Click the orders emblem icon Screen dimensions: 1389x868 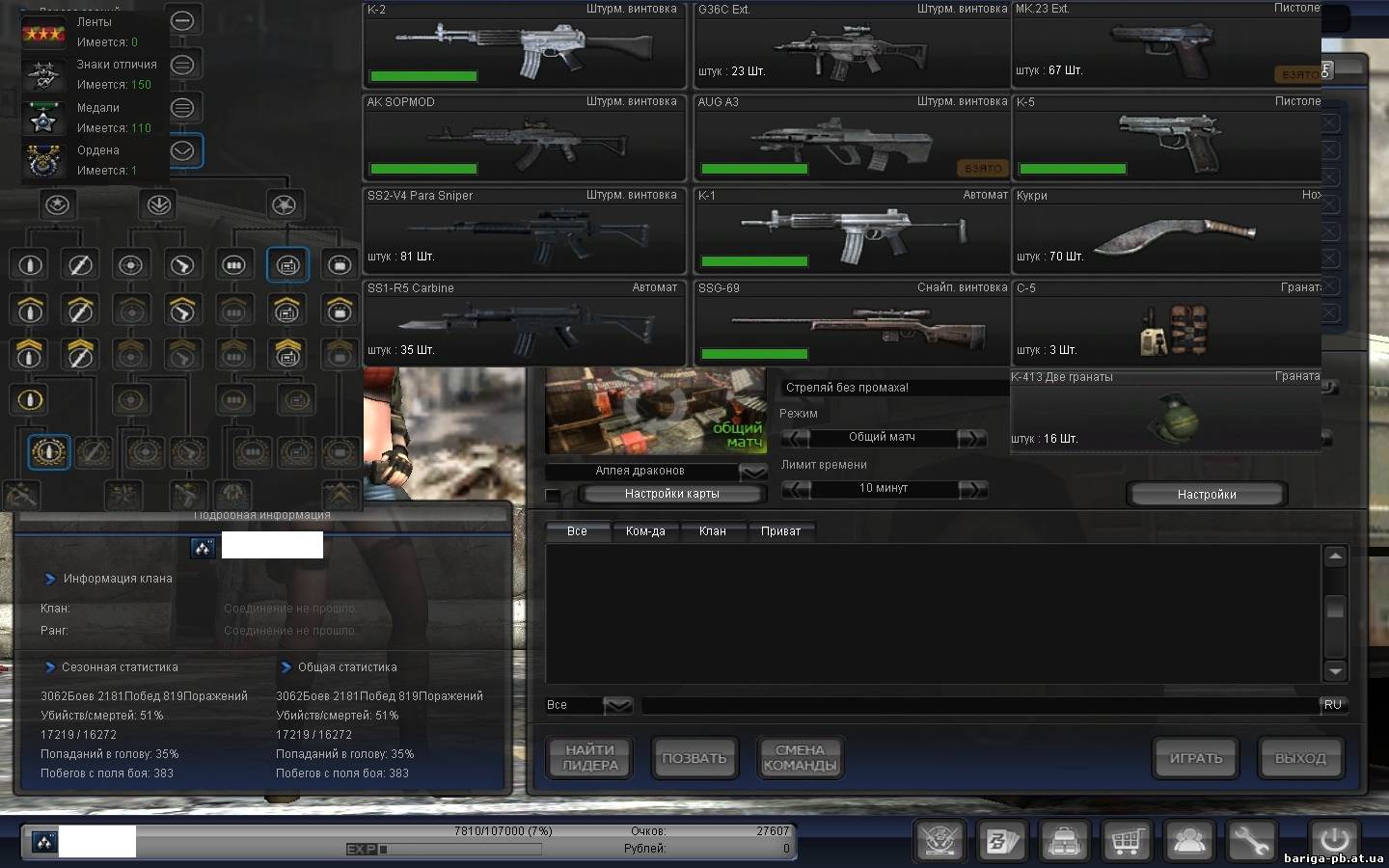[x=42, y=160]
